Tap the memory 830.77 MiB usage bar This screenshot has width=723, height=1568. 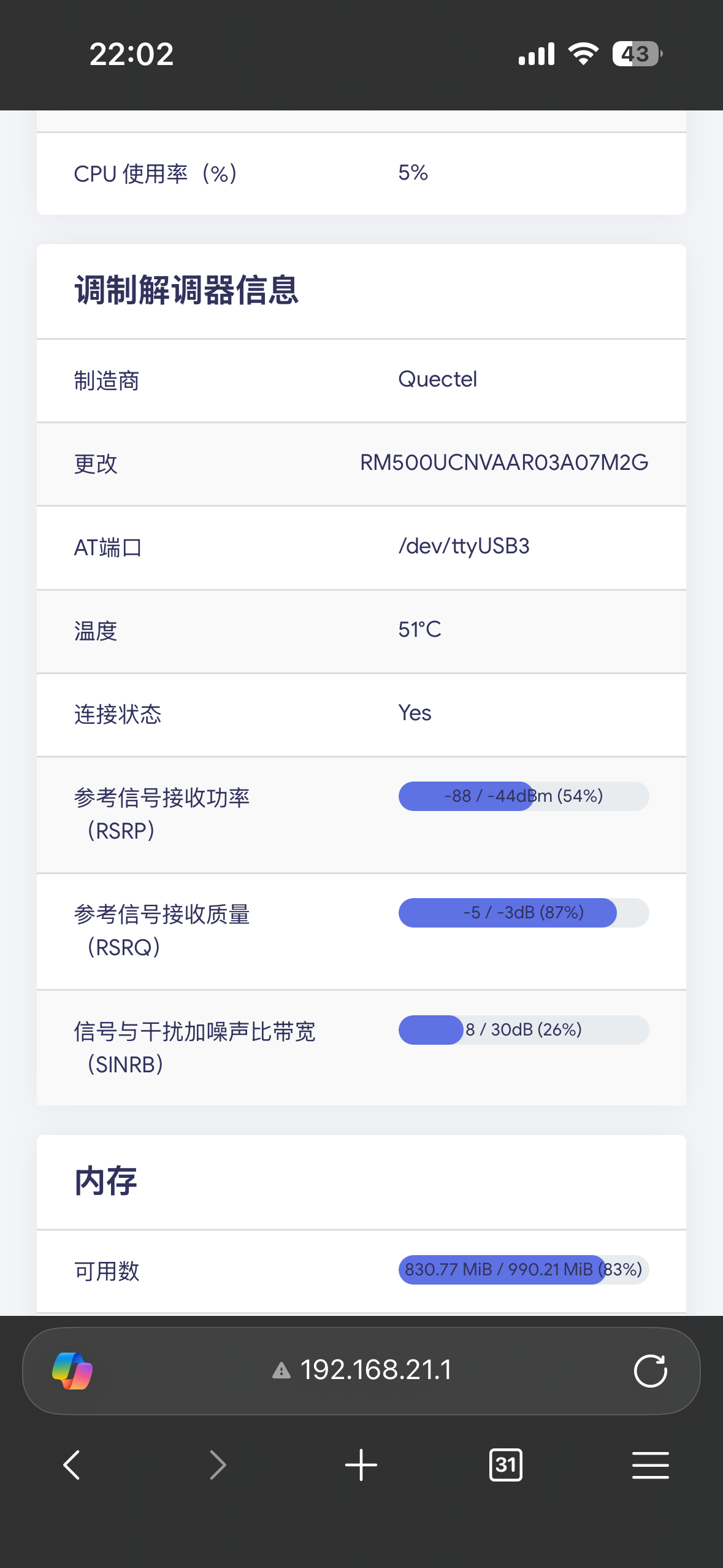pyautogui.click(x=523, y=1269)
